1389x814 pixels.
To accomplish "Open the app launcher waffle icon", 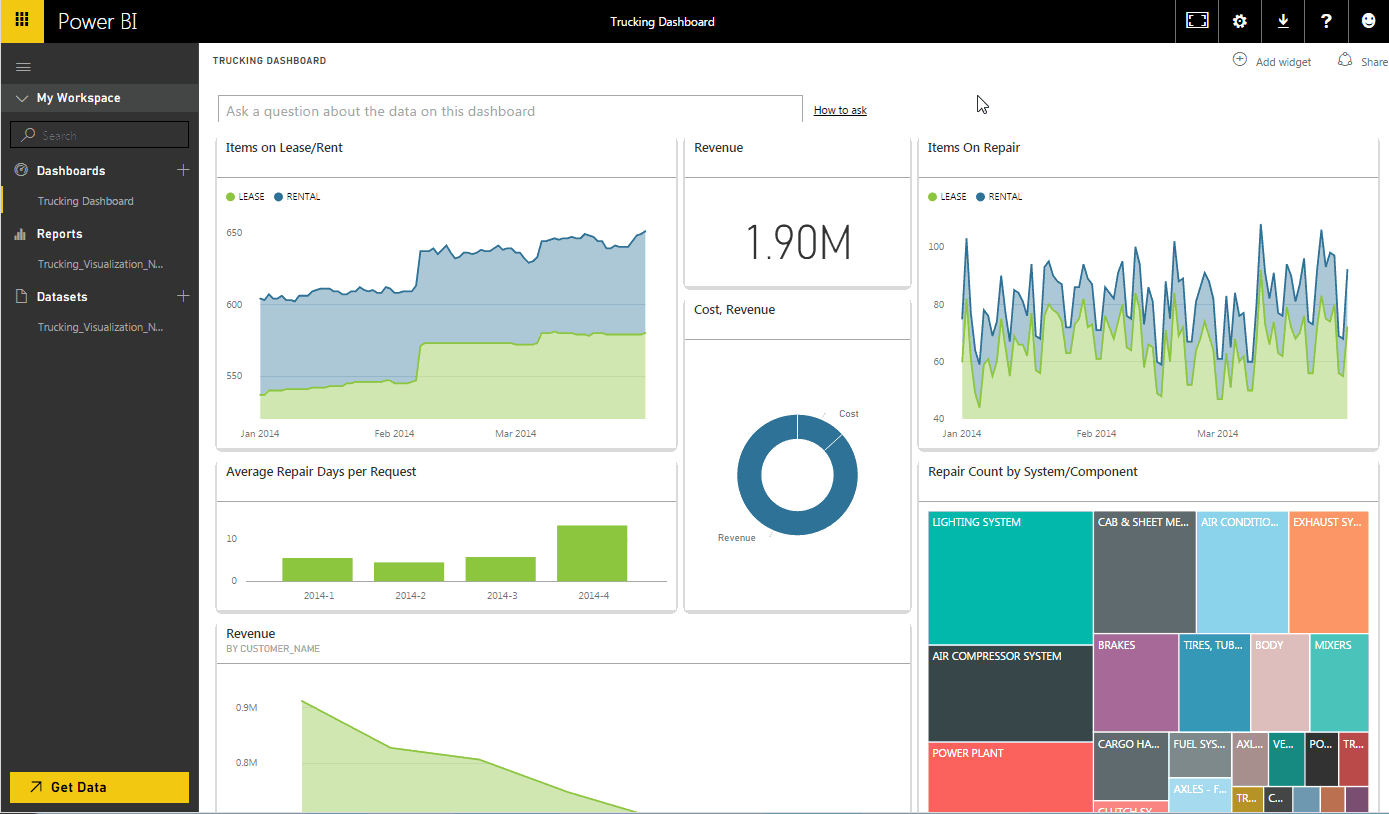I will (x=22, y=21).
